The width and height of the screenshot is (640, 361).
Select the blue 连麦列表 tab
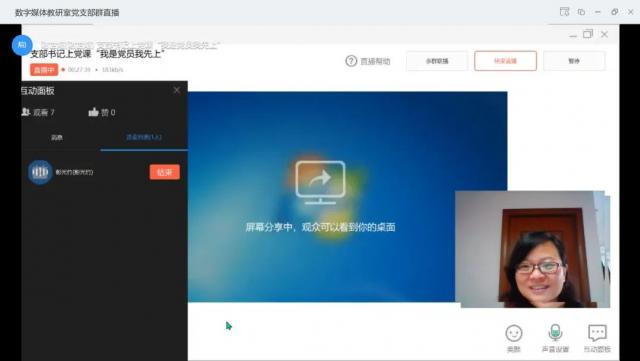tap(144, 137)
